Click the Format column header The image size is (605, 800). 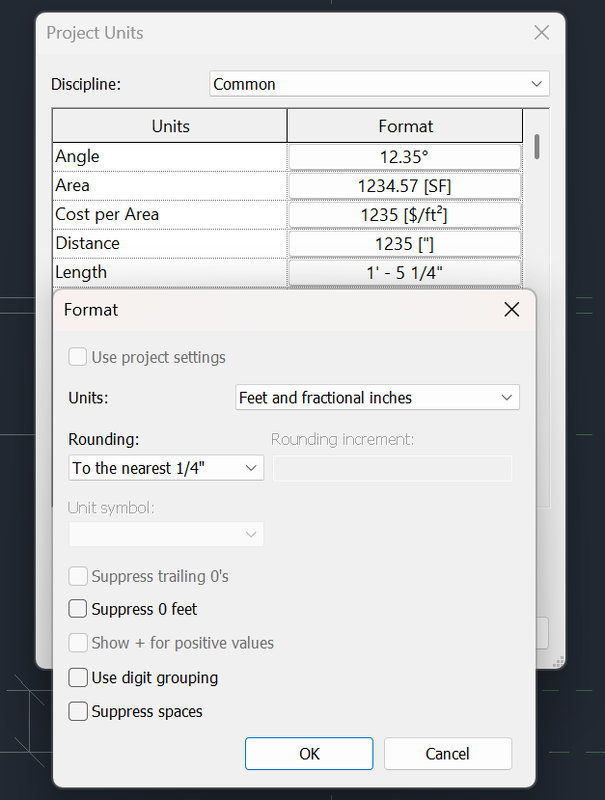[x=405, y=127]
